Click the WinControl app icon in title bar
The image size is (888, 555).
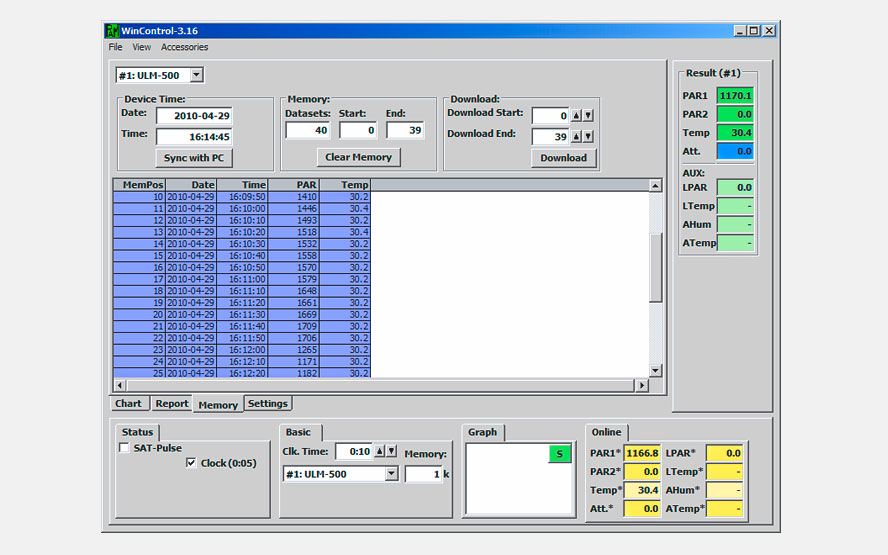click(x=112, y=31)
